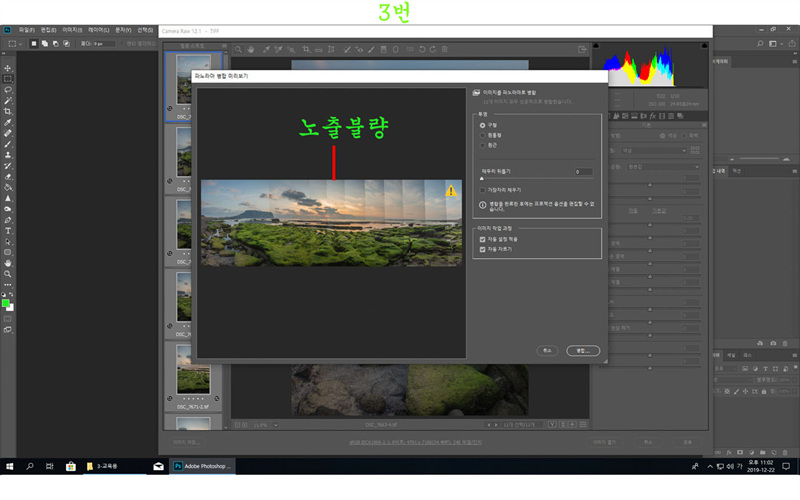The image size is (800, 500).
Task: Select the Horizontal Type tool
Action: (x=8, y=231)
